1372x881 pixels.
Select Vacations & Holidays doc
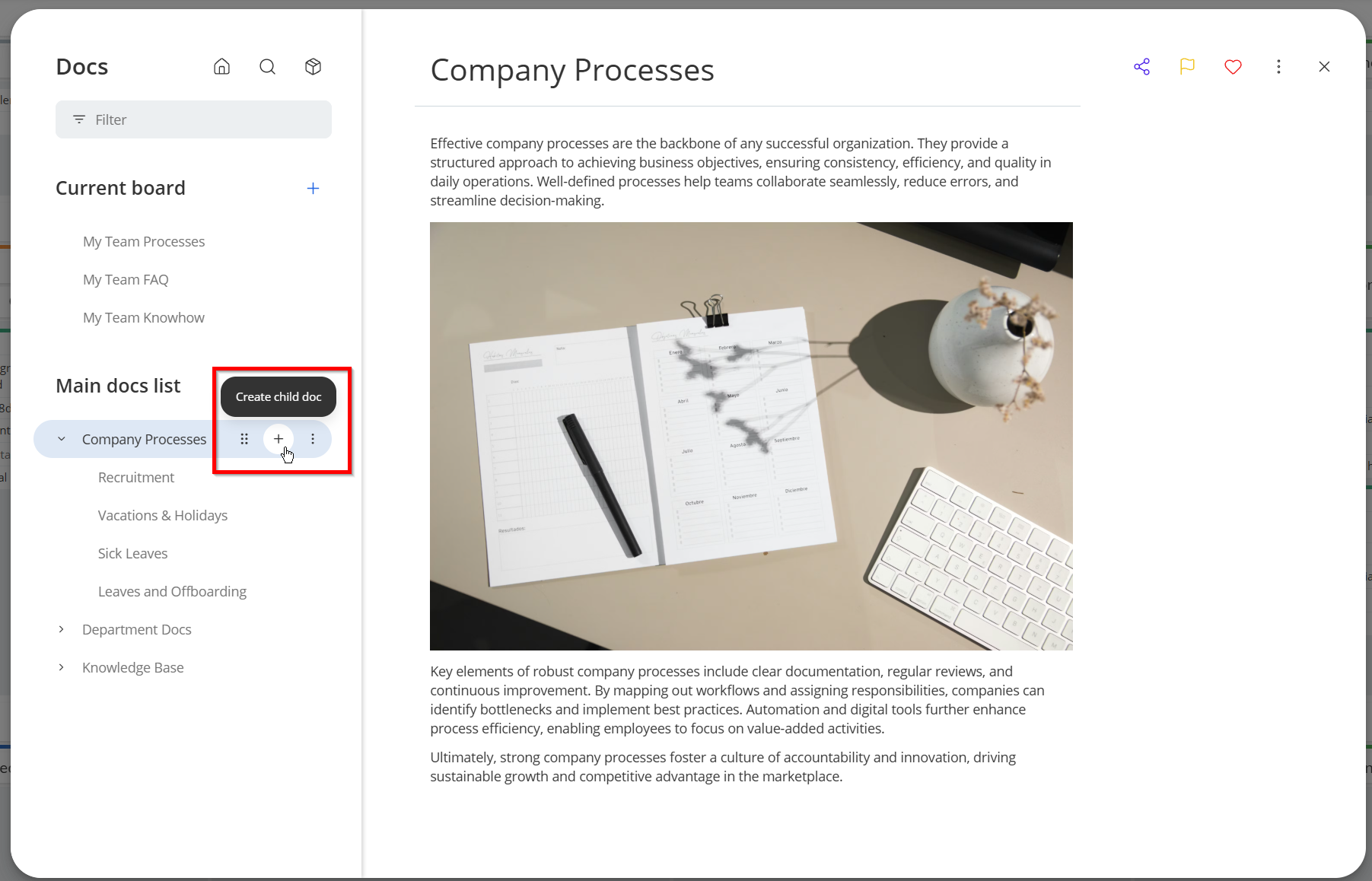coord(163,516)
